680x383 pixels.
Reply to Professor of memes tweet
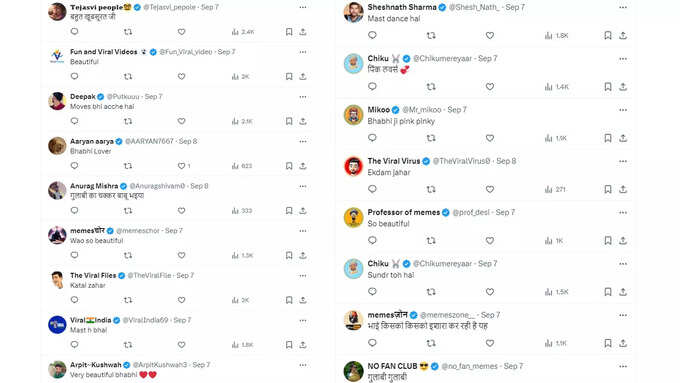(372, 240)
